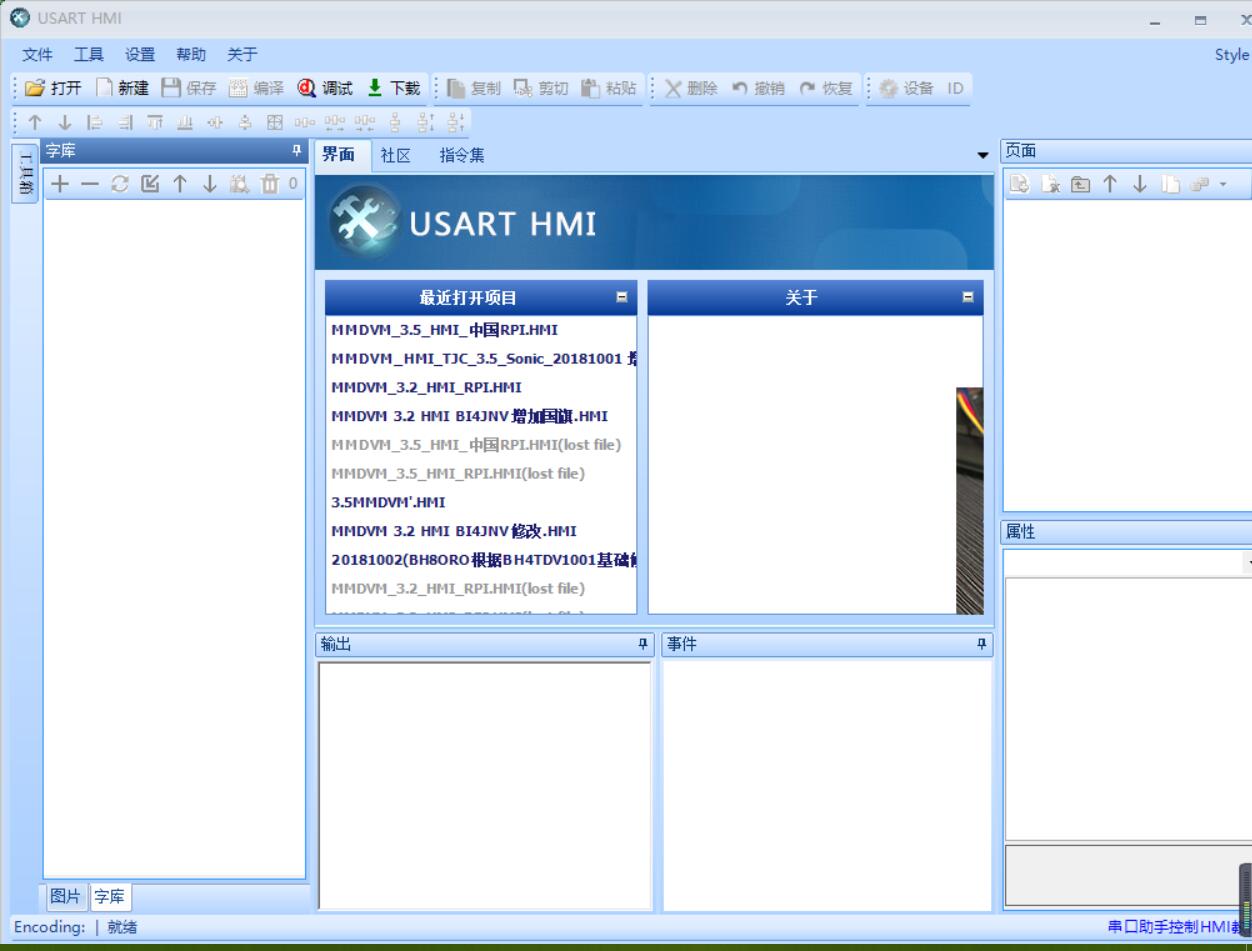The image size is (1252, 951).
Task: Collapse the 关于 panel
Action: tap(968, 297)
